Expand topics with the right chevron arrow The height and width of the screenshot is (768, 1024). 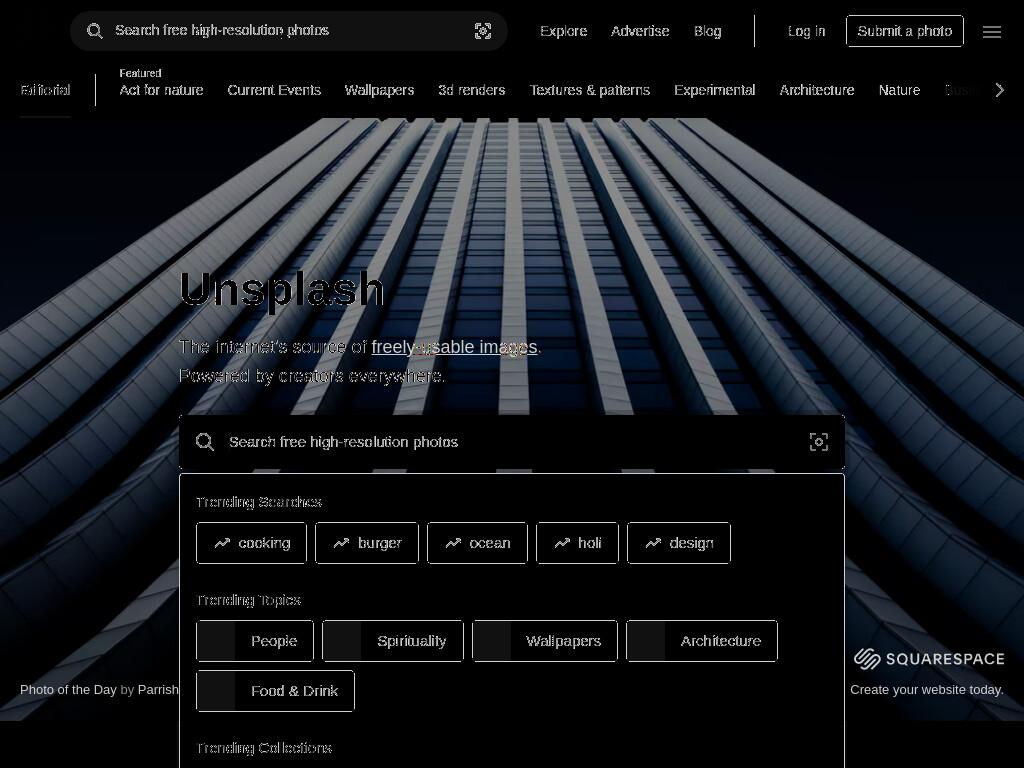pyautogui.click(x=999, y=90)
